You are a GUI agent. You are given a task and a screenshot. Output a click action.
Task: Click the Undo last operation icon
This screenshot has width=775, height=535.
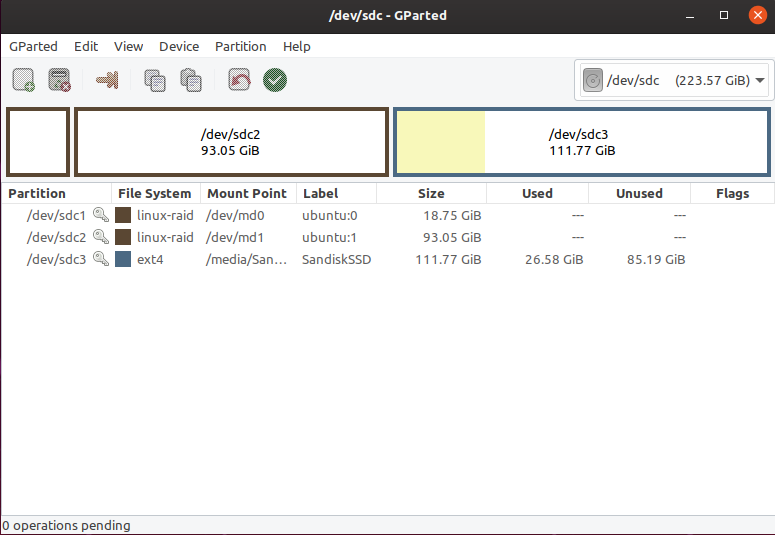(239, 80)
